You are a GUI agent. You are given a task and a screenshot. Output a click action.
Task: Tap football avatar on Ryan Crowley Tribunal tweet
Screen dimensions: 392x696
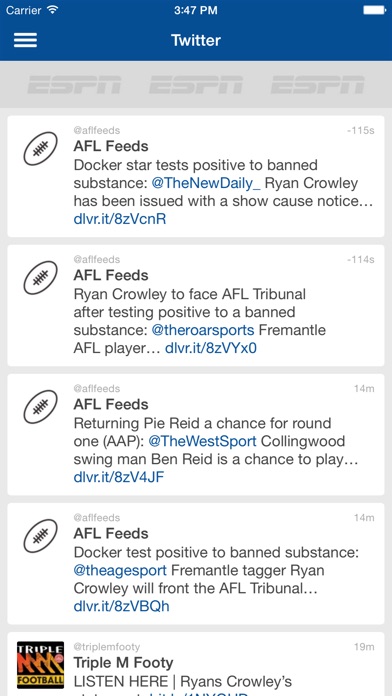pyautogui.click(x=40, y=278)
